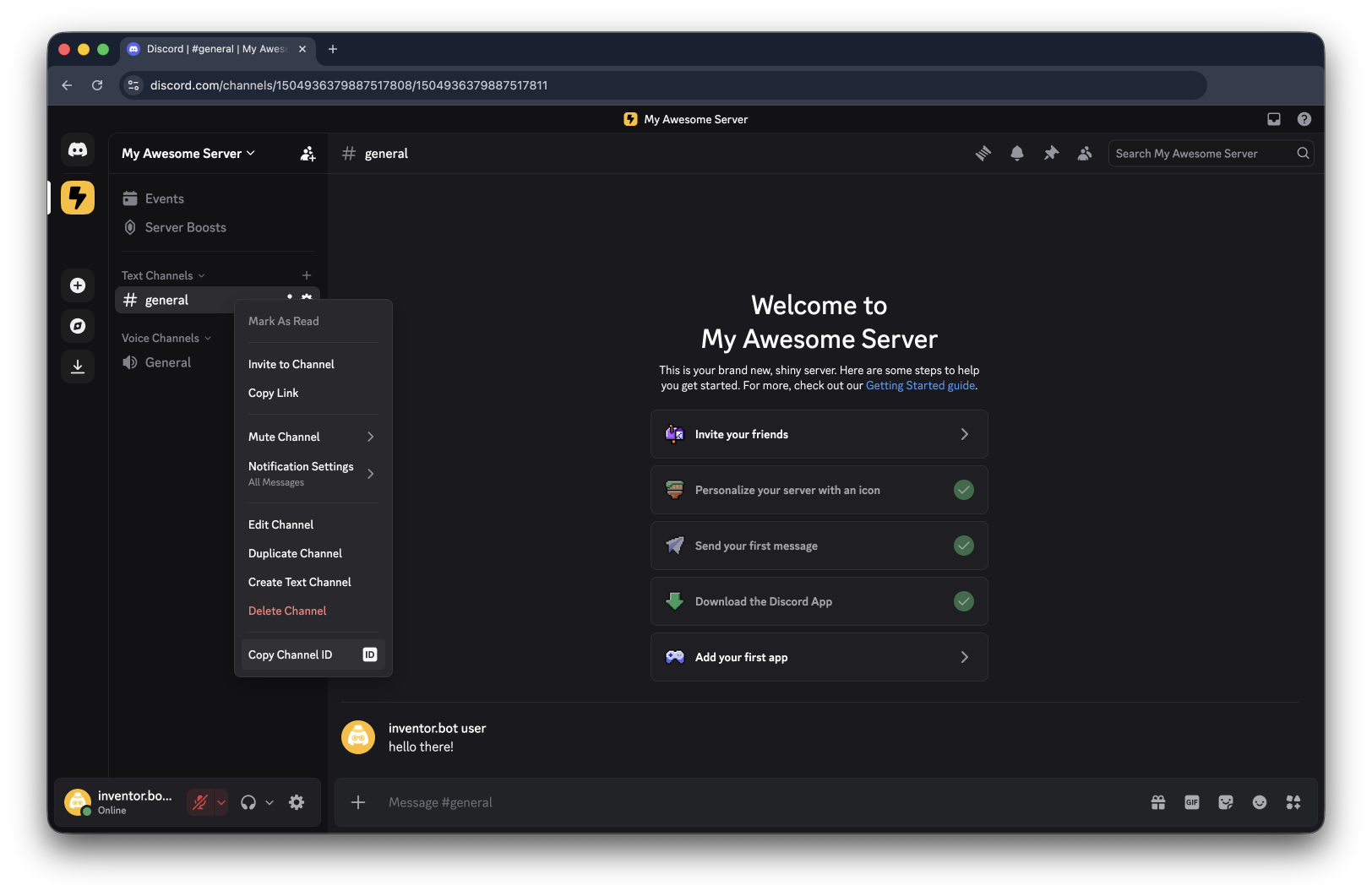
Task: Click the search magnifier icon
Action: tap(1303, 154)
